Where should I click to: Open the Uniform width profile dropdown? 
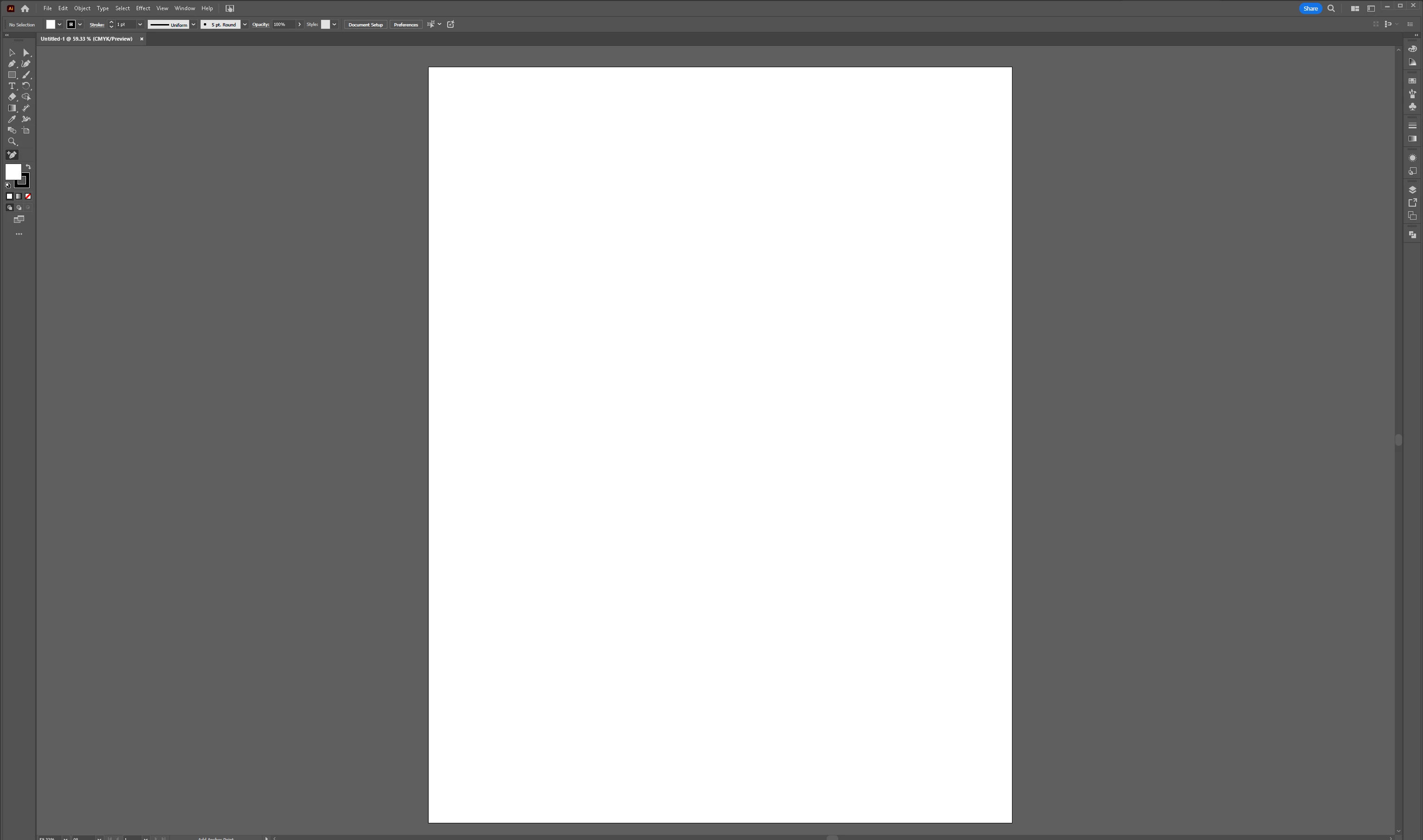tap(193, 25)
